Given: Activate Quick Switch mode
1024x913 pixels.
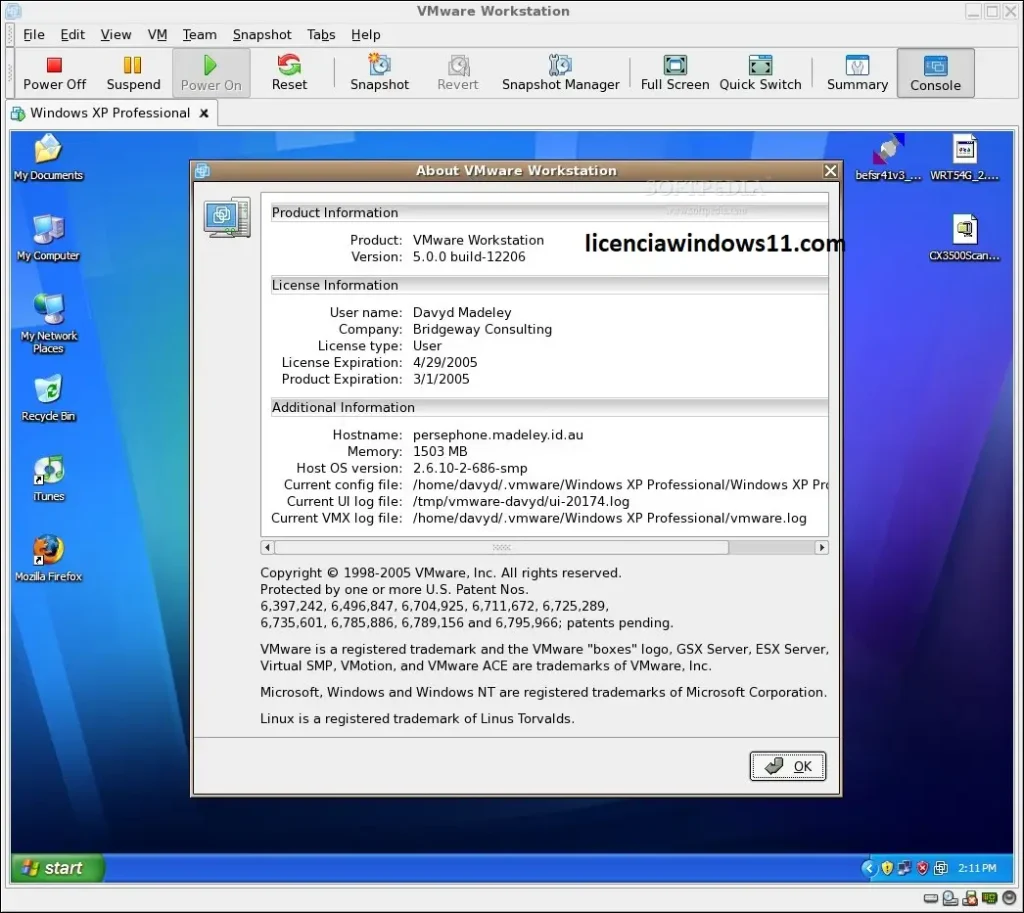Looking at the screenshot, I should (760, 73).
